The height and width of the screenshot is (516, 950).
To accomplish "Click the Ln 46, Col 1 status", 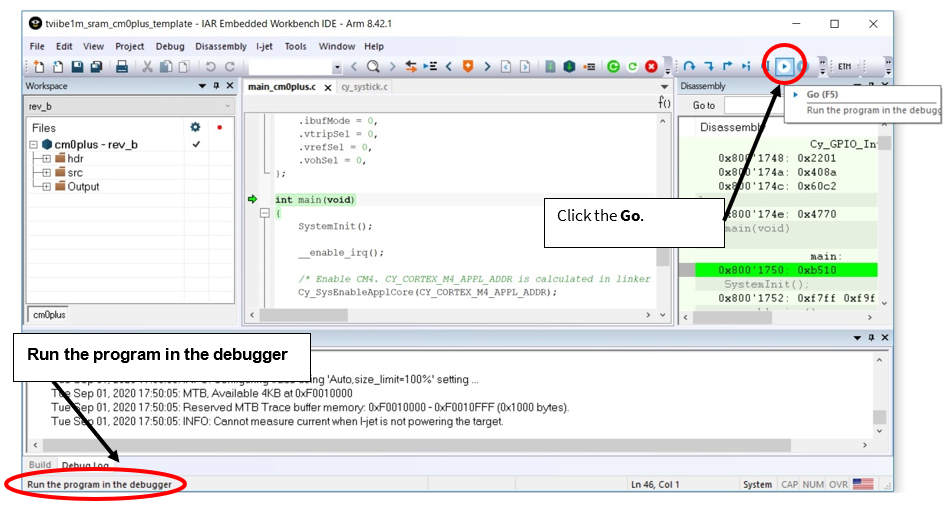I will pyautogui.click(x=655, y=485).
